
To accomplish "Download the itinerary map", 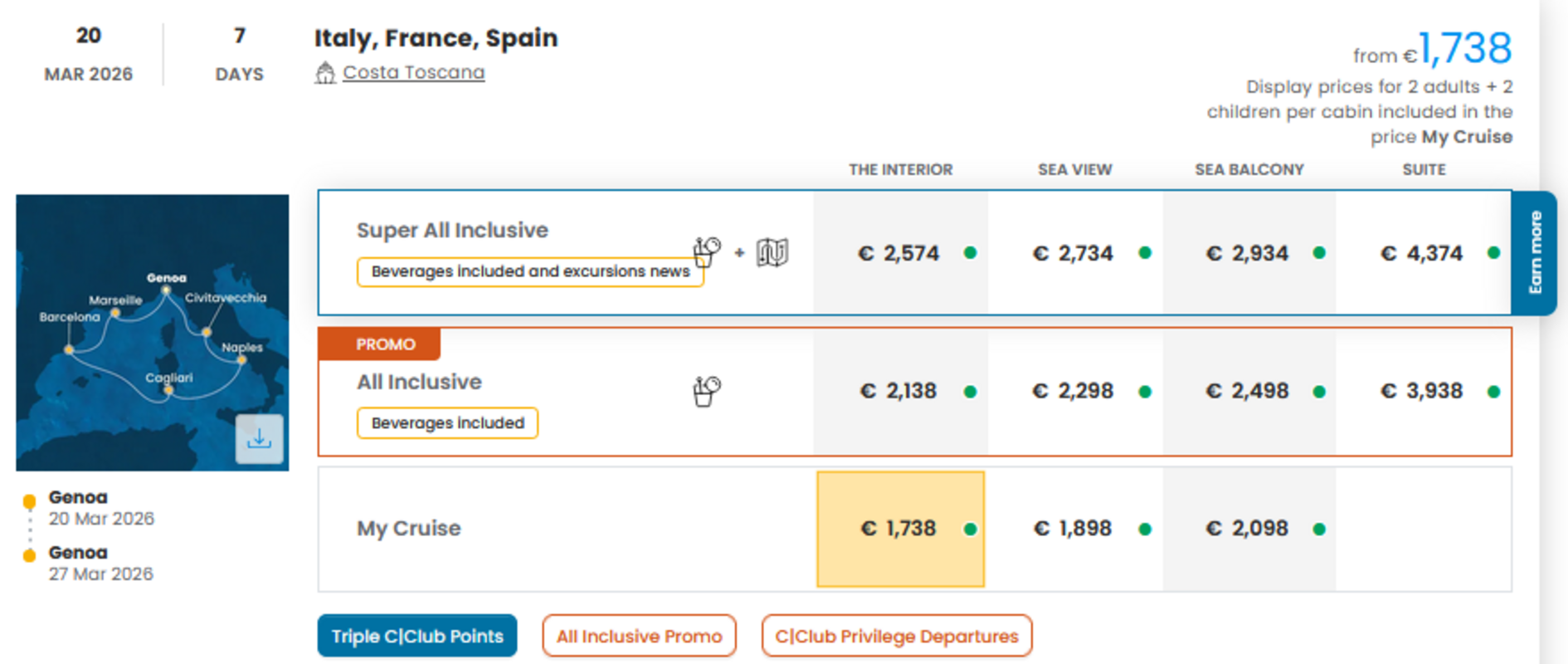I will (259, 438).
